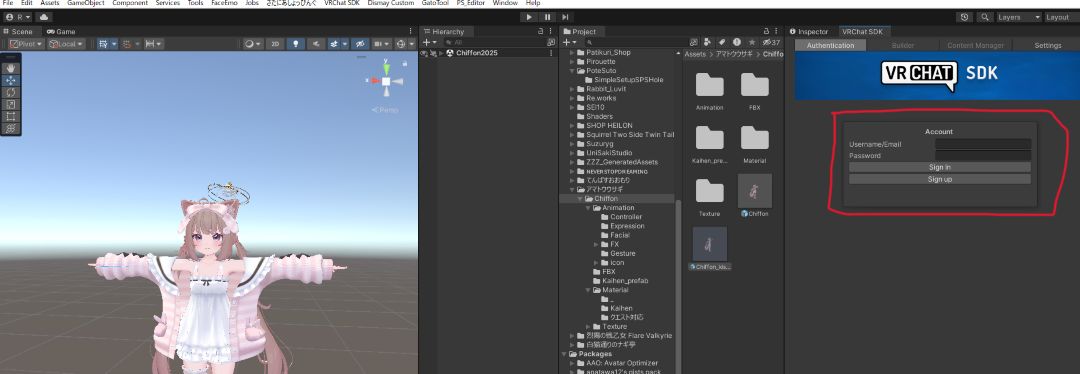
Task: Click the Password input field
Action: coord(983,156)
